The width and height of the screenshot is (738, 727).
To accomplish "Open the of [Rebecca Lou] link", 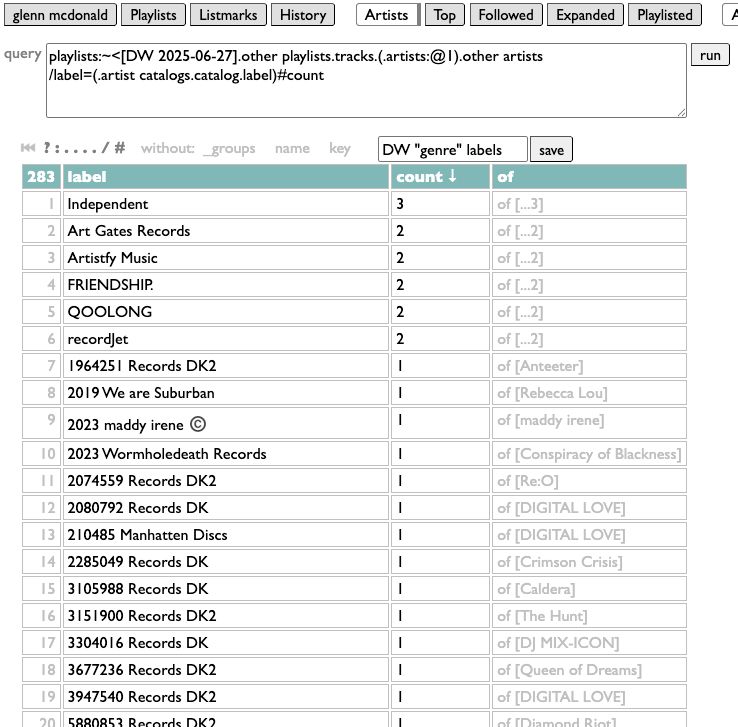I will pos(552,393).
